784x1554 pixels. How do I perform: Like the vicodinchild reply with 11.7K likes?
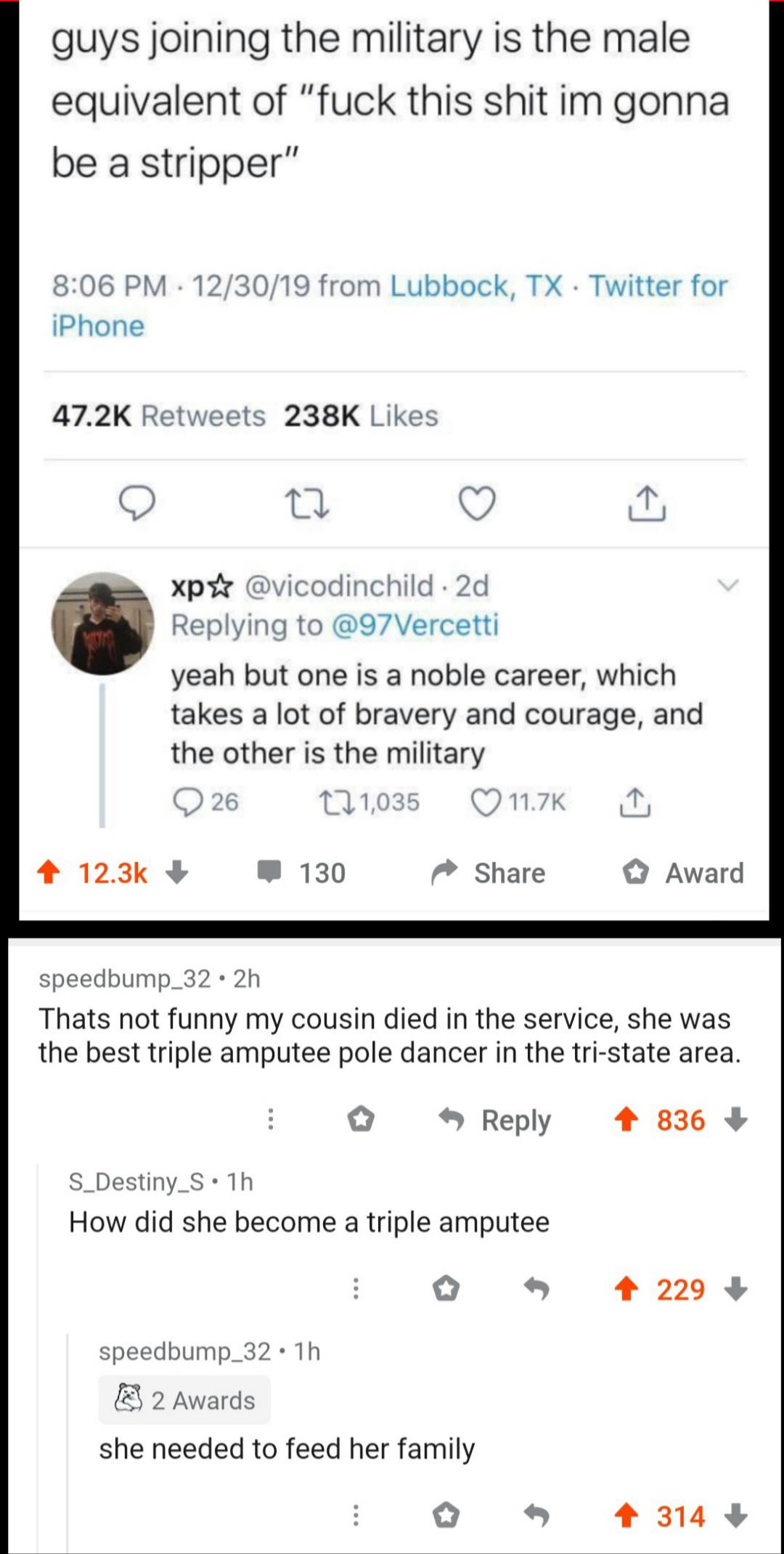click(x=486, y=802)
